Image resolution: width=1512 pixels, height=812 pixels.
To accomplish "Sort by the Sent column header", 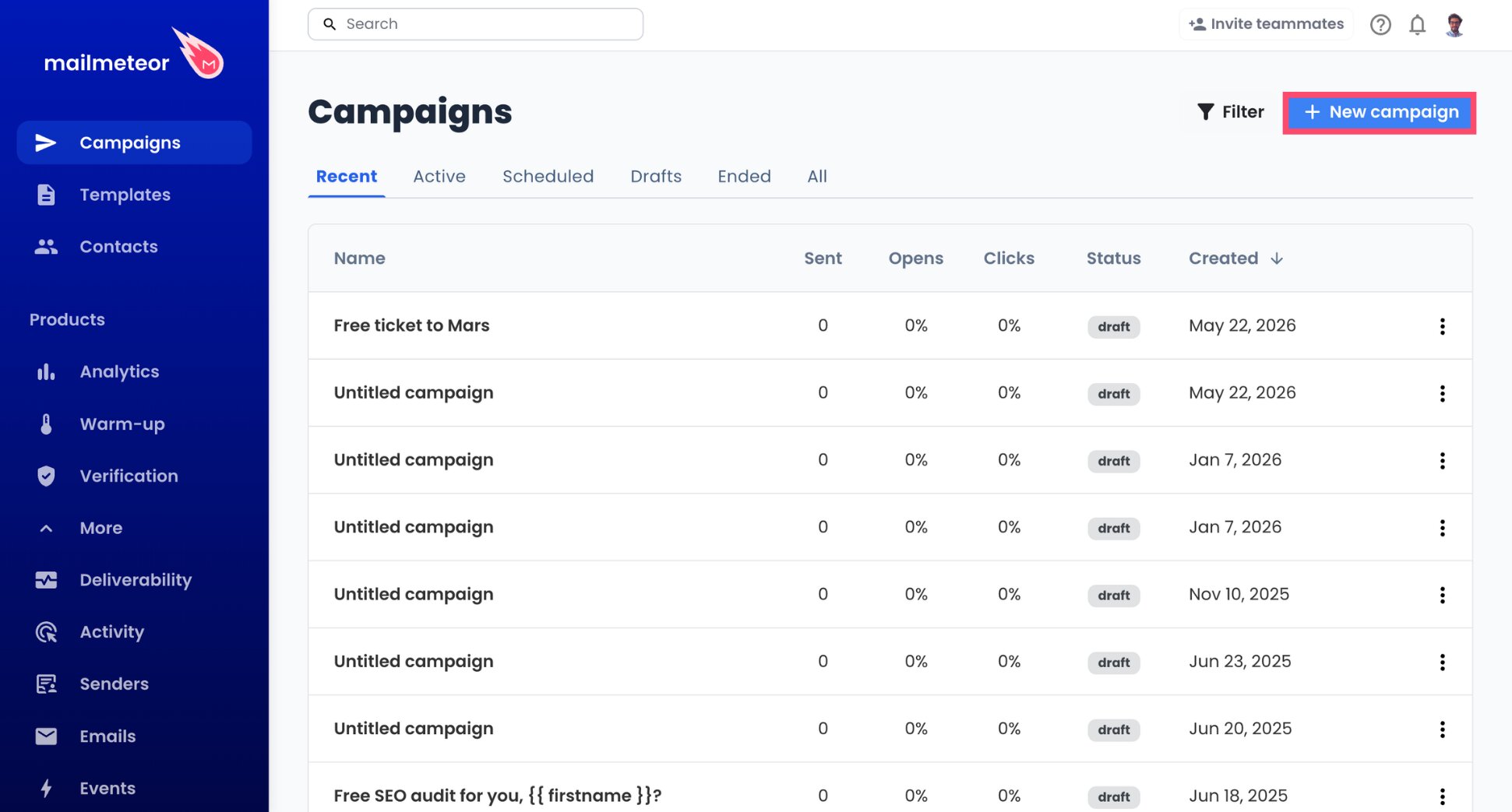I will pyautogui.click(x=823, y=258).
